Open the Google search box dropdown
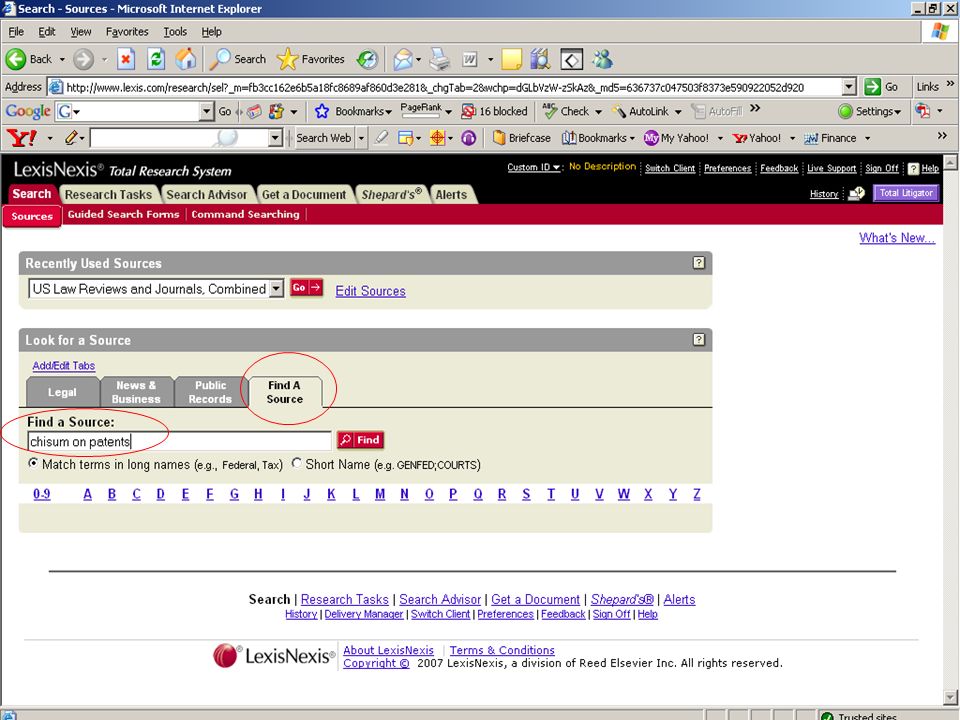The height and width of the screenshot is (720, 960). pyautogui.click(x=207, y=111)
